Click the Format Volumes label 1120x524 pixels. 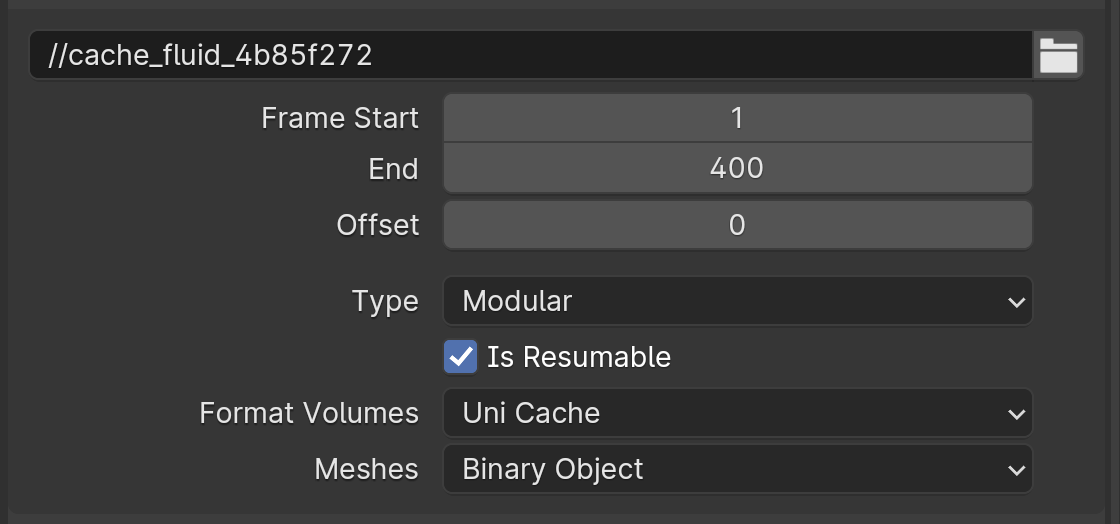click(309, 413)
